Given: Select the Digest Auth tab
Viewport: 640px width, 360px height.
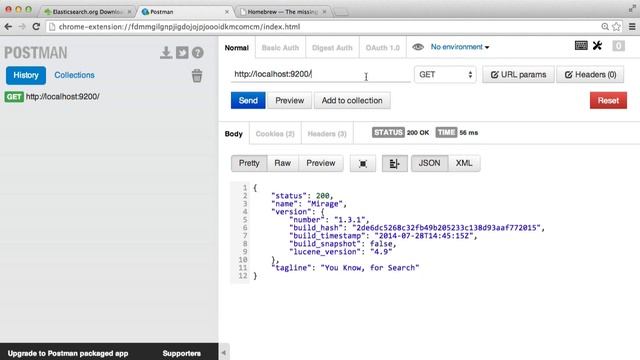Looking at the screenshot, I should point(332,48).
